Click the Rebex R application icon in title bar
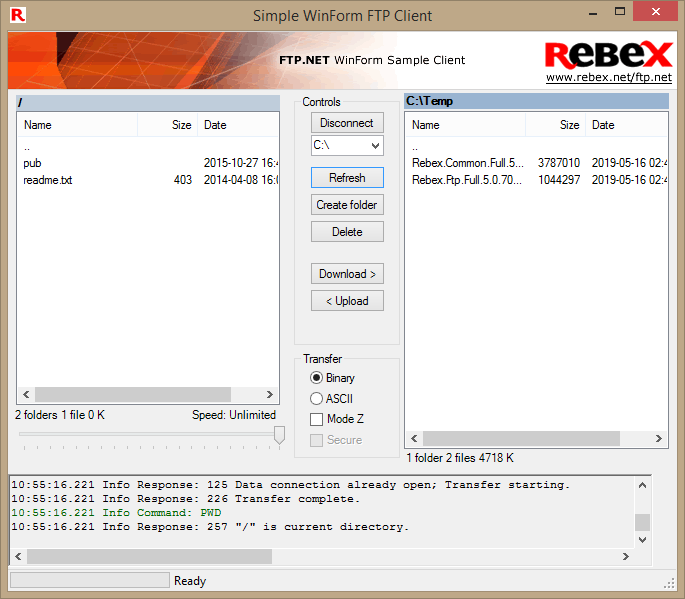The width and height of the screenshot is (685, 599). coord(18,15)
